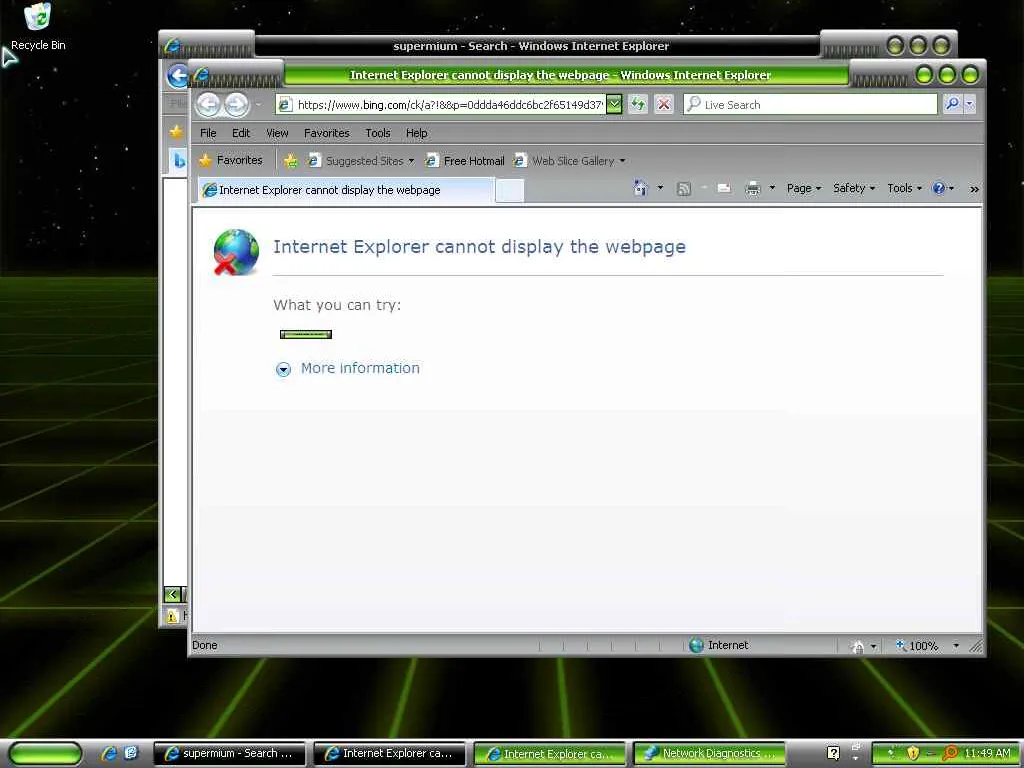Click the back arrow in the supermium Search window
The image size is (1024, 768).
[x=177, y=76]
